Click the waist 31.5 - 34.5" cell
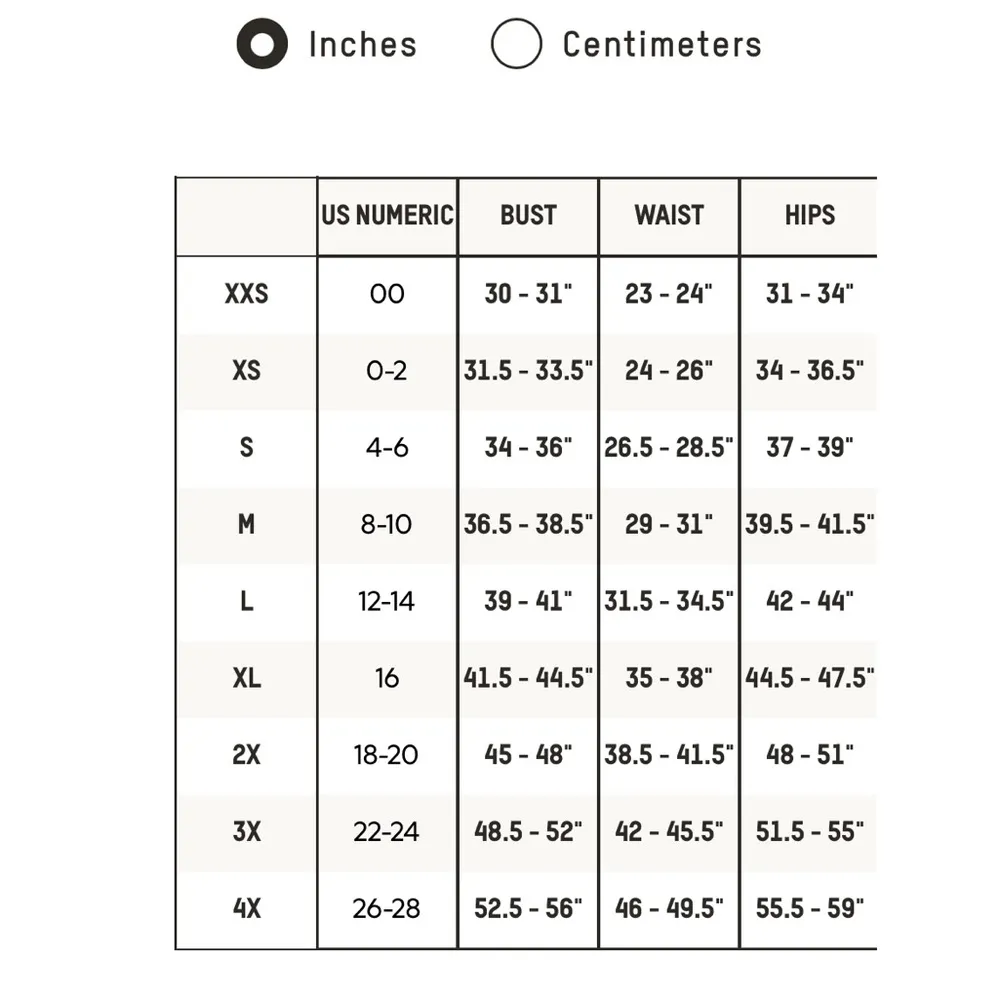 coord(669,601)
